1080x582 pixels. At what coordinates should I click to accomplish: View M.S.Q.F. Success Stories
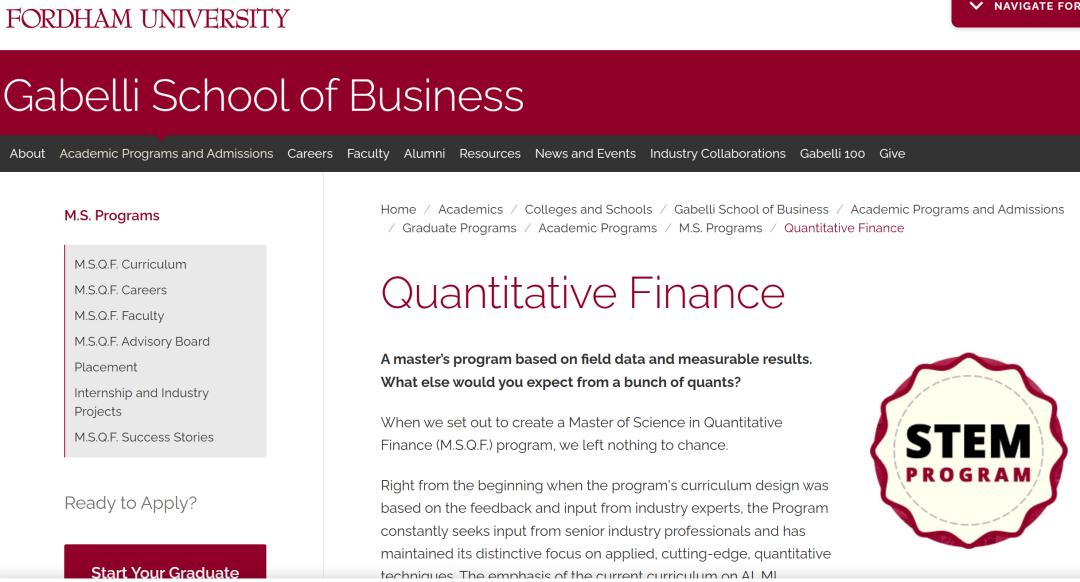144,438
